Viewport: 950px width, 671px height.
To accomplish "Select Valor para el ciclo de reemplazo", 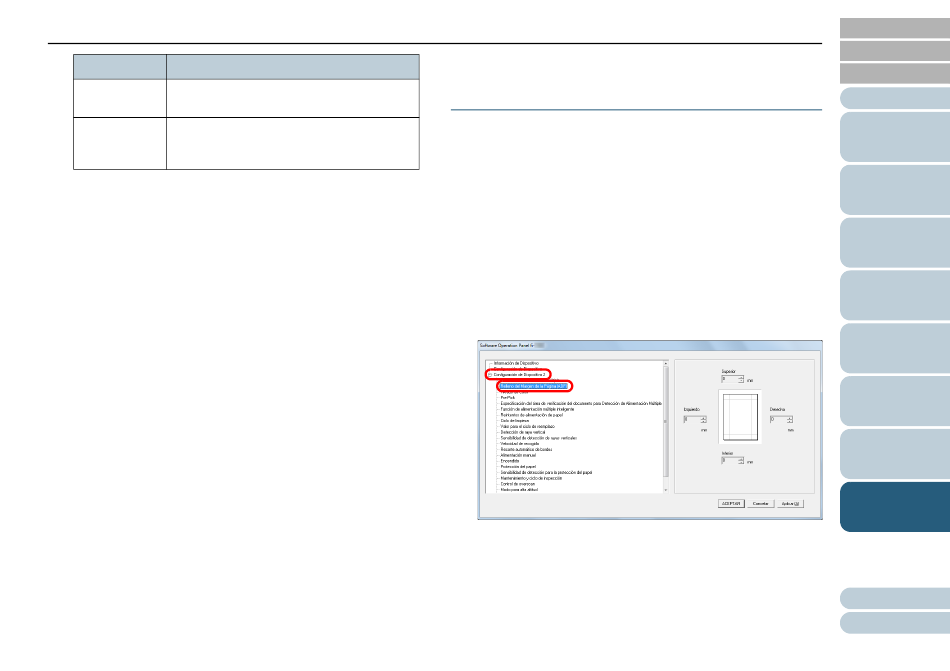I will click(527, 426).
